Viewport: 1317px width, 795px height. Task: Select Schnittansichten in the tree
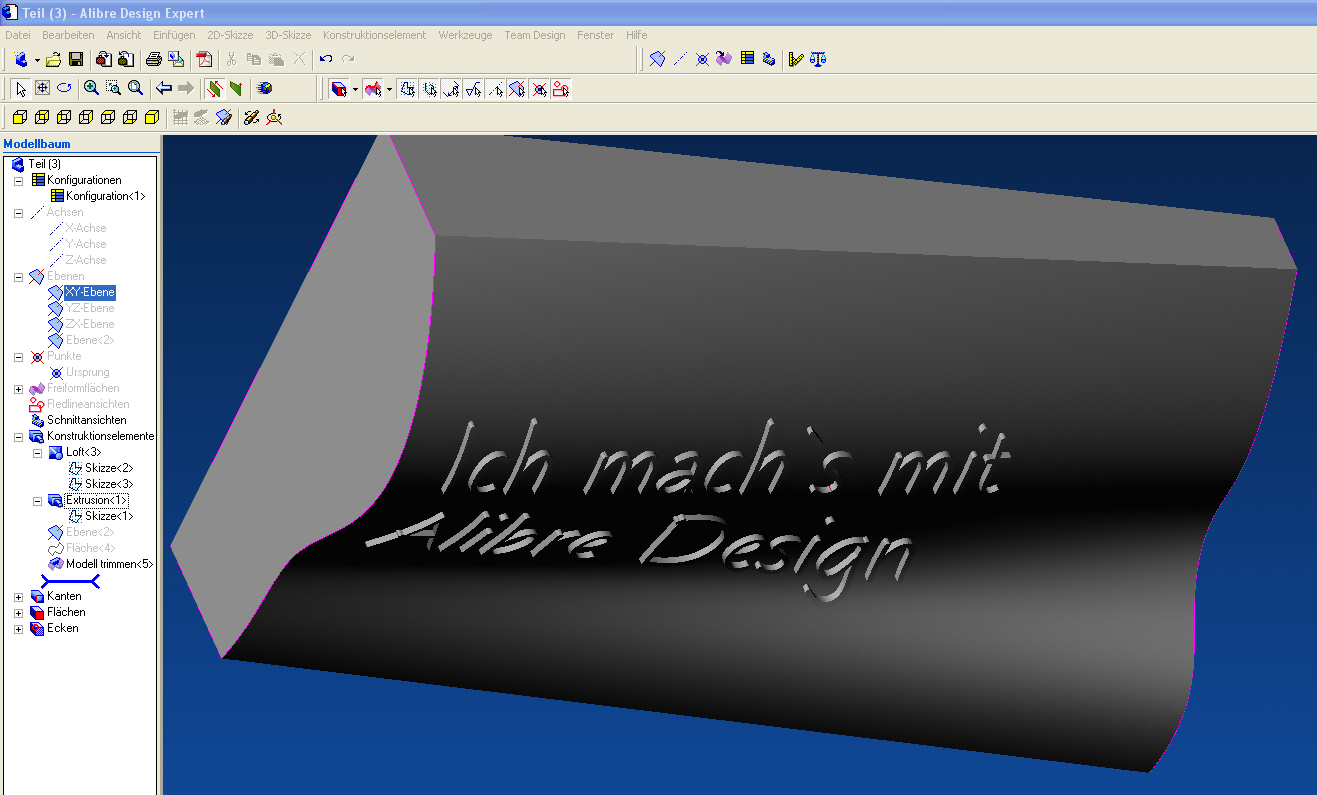(x=87, y=420)
